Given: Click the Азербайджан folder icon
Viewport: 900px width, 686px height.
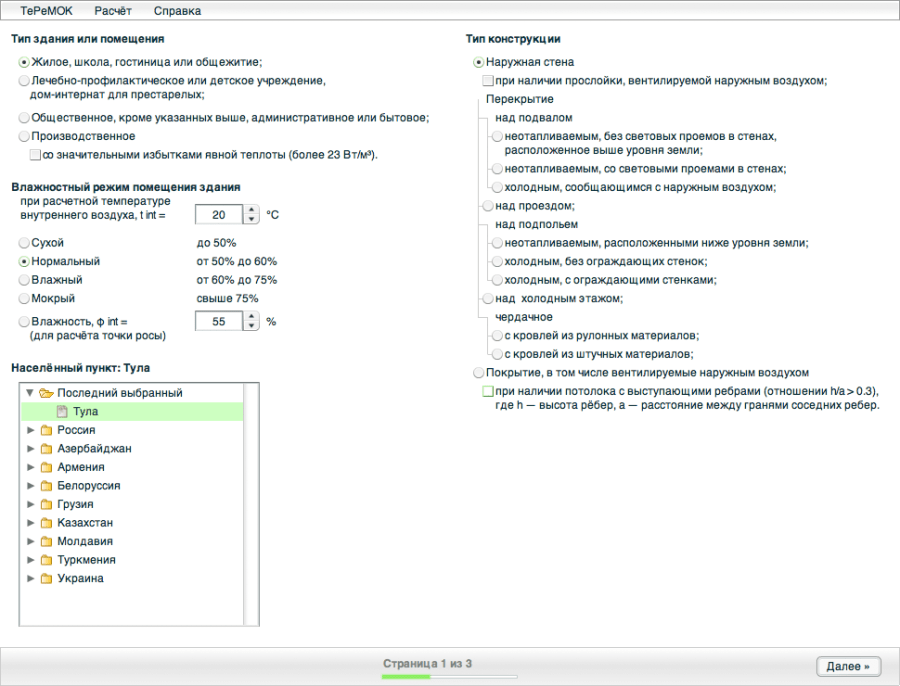Looking at the screenshot, I should pyautogui.click(x=46, y=449).
